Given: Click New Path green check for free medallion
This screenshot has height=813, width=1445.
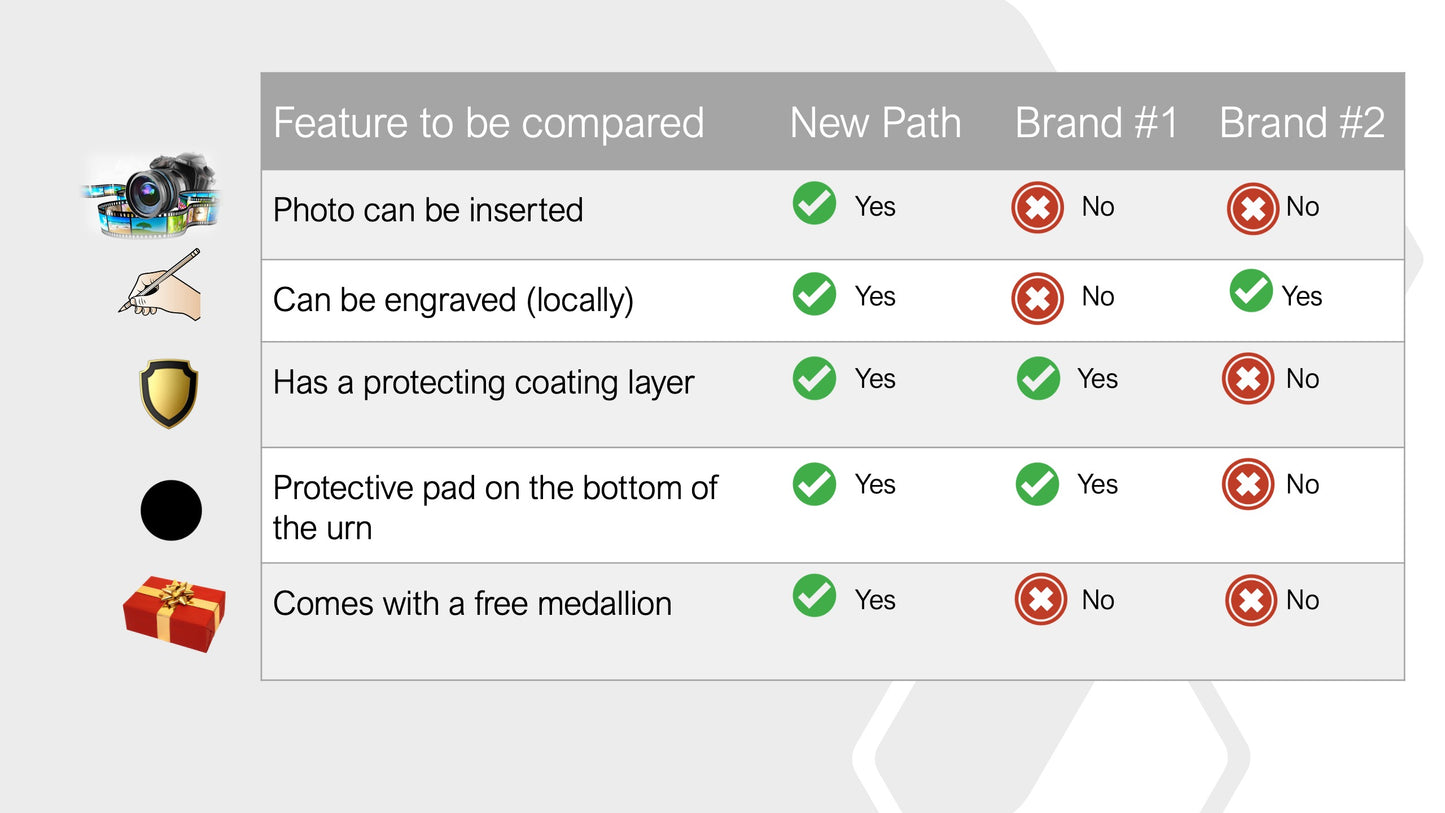Looking at the screenshot, I should [814, 596].
